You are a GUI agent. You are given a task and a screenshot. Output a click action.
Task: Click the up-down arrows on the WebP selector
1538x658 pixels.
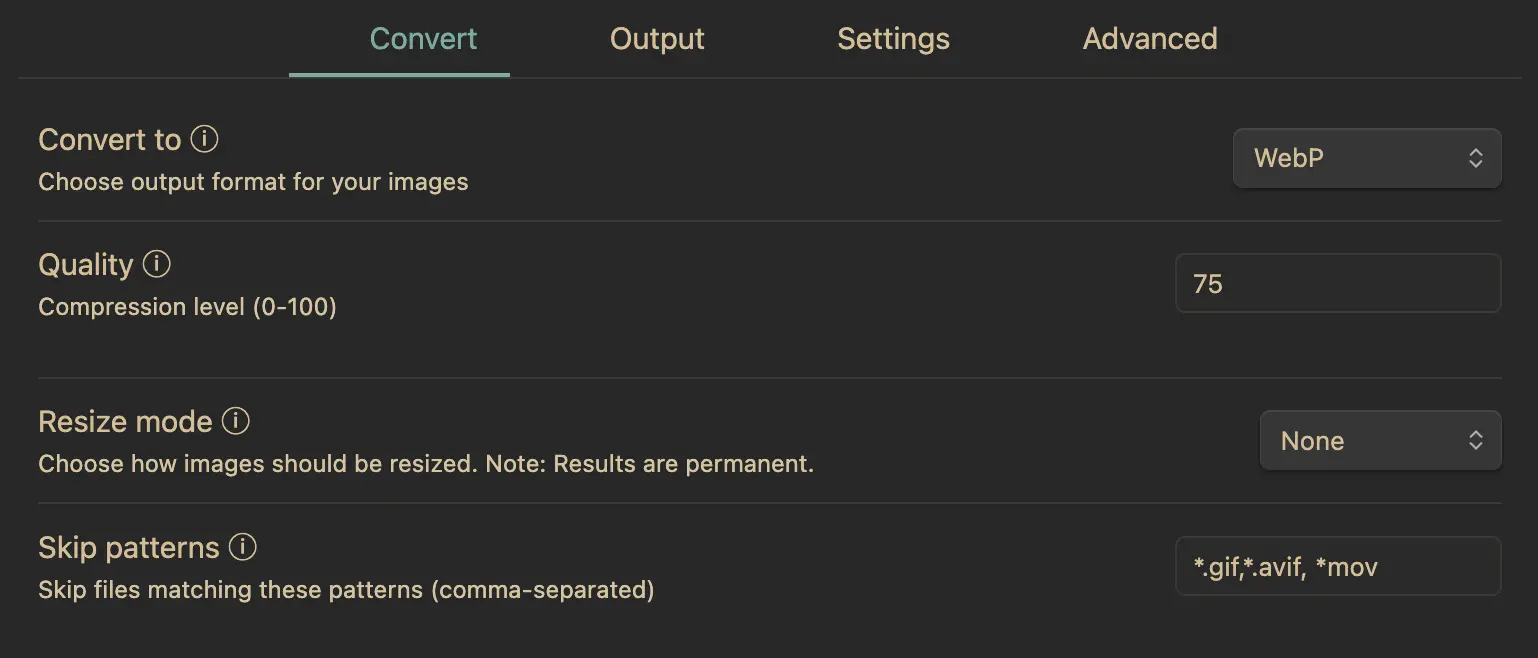pos(1475,158)
